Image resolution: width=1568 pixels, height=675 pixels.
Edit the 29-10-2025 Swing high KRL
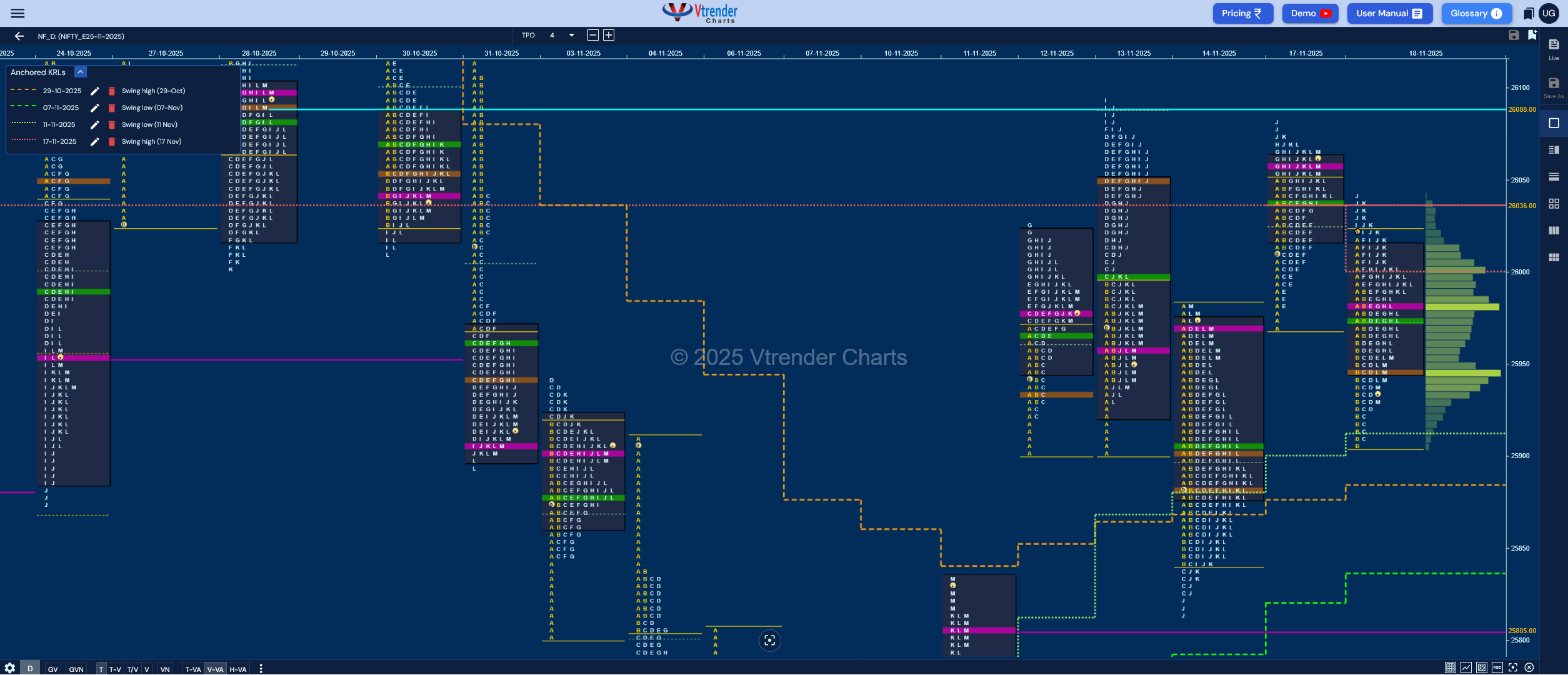pyautogui.click(x=95, y=91)
